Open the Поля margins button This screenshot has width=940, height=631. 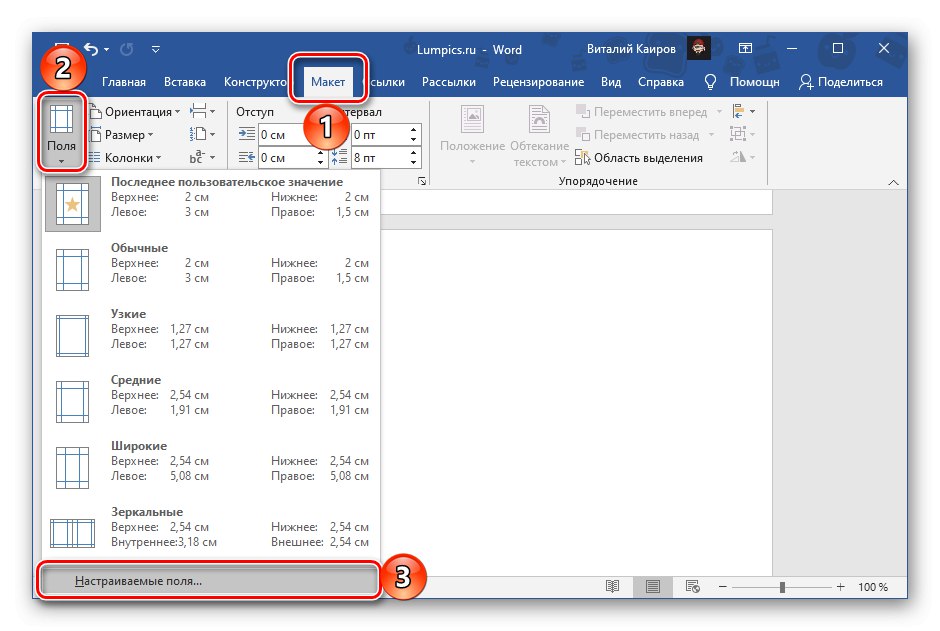click(62, 134)
